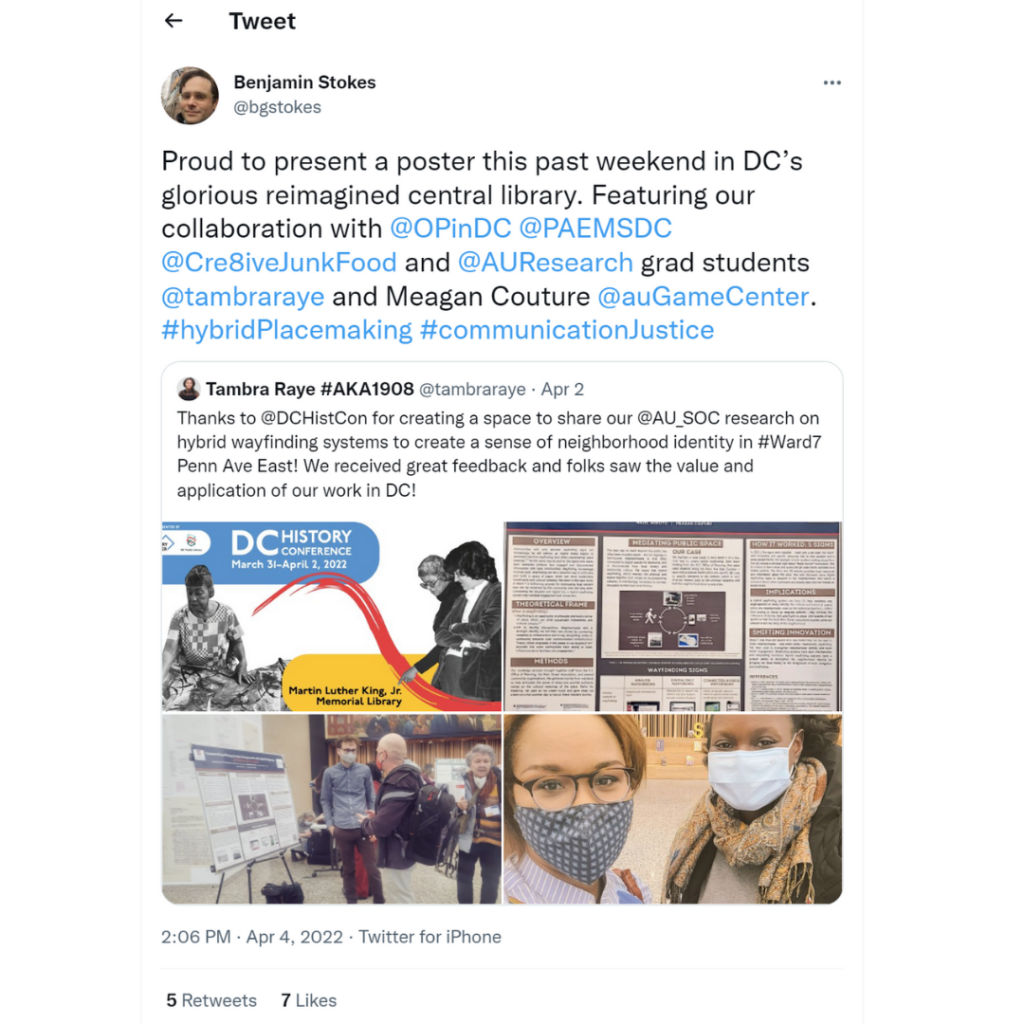Search the #communicationJustice hashtag
This screenshot has width=1024, height=1024.
pos(567,330)
